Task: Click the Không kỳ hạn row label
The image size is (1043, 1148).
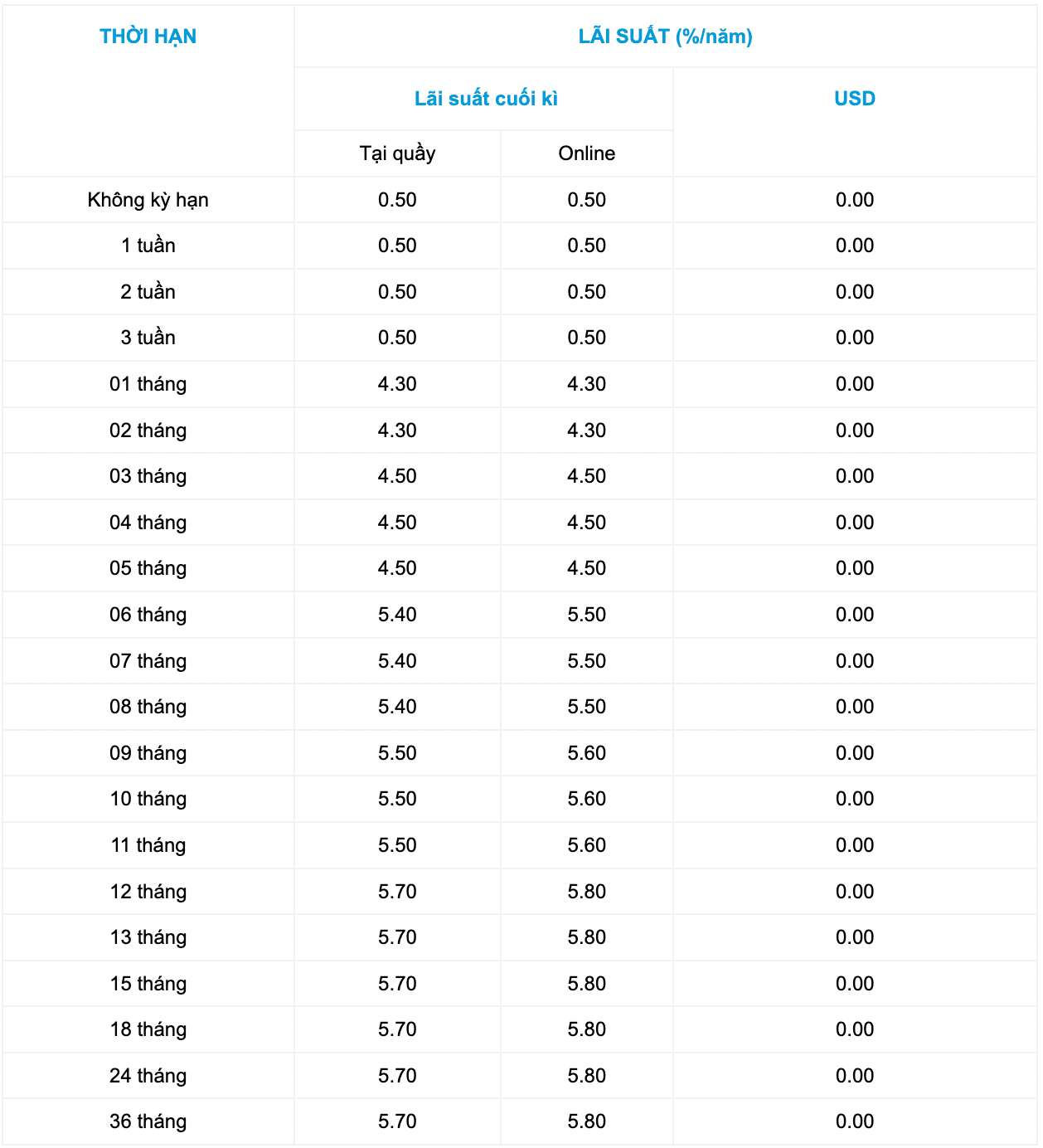Action: point(148,200)
